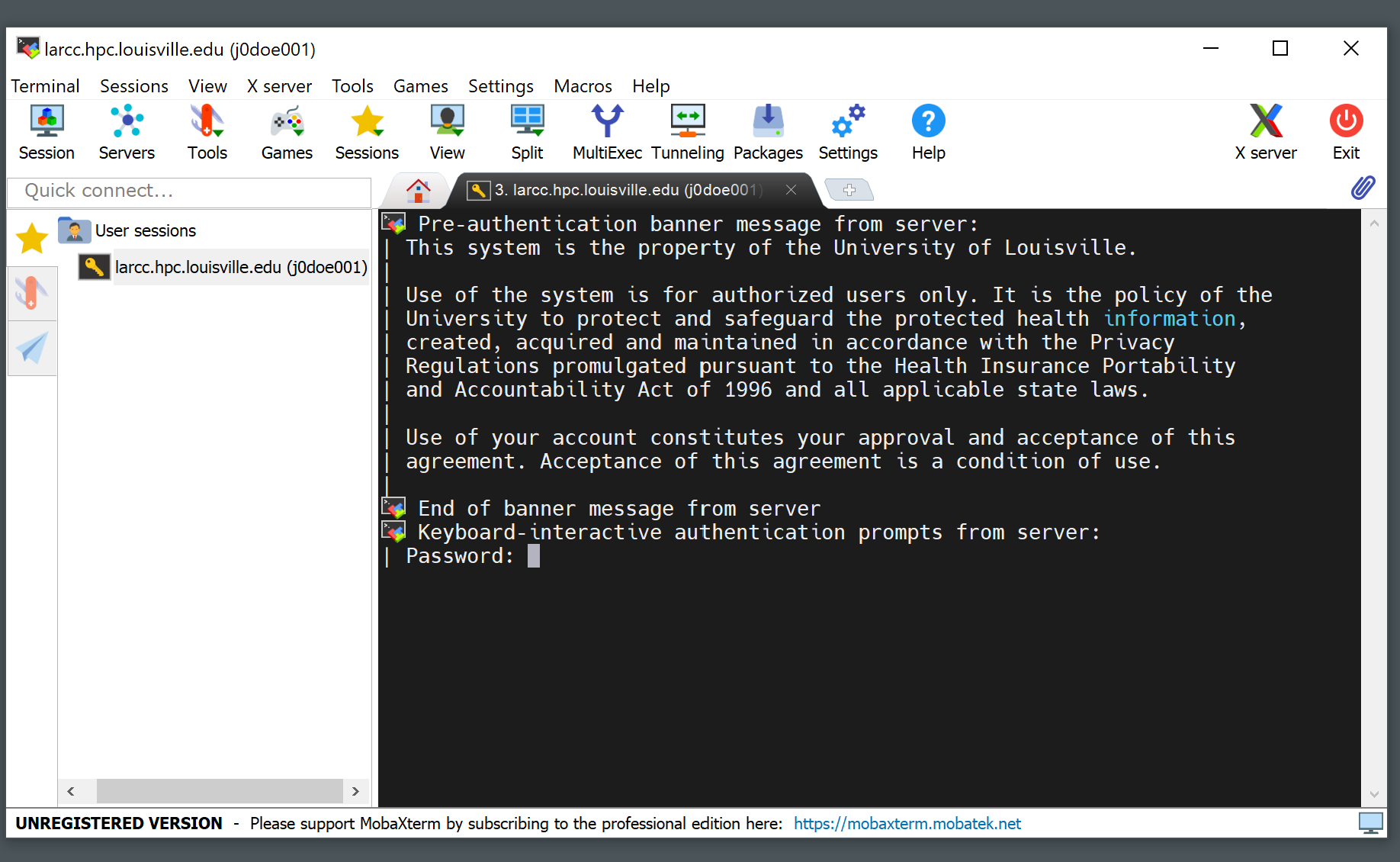Add a new tab with plus button
Viewport: 1400px width, 862px height.
(x=849, y=190)
